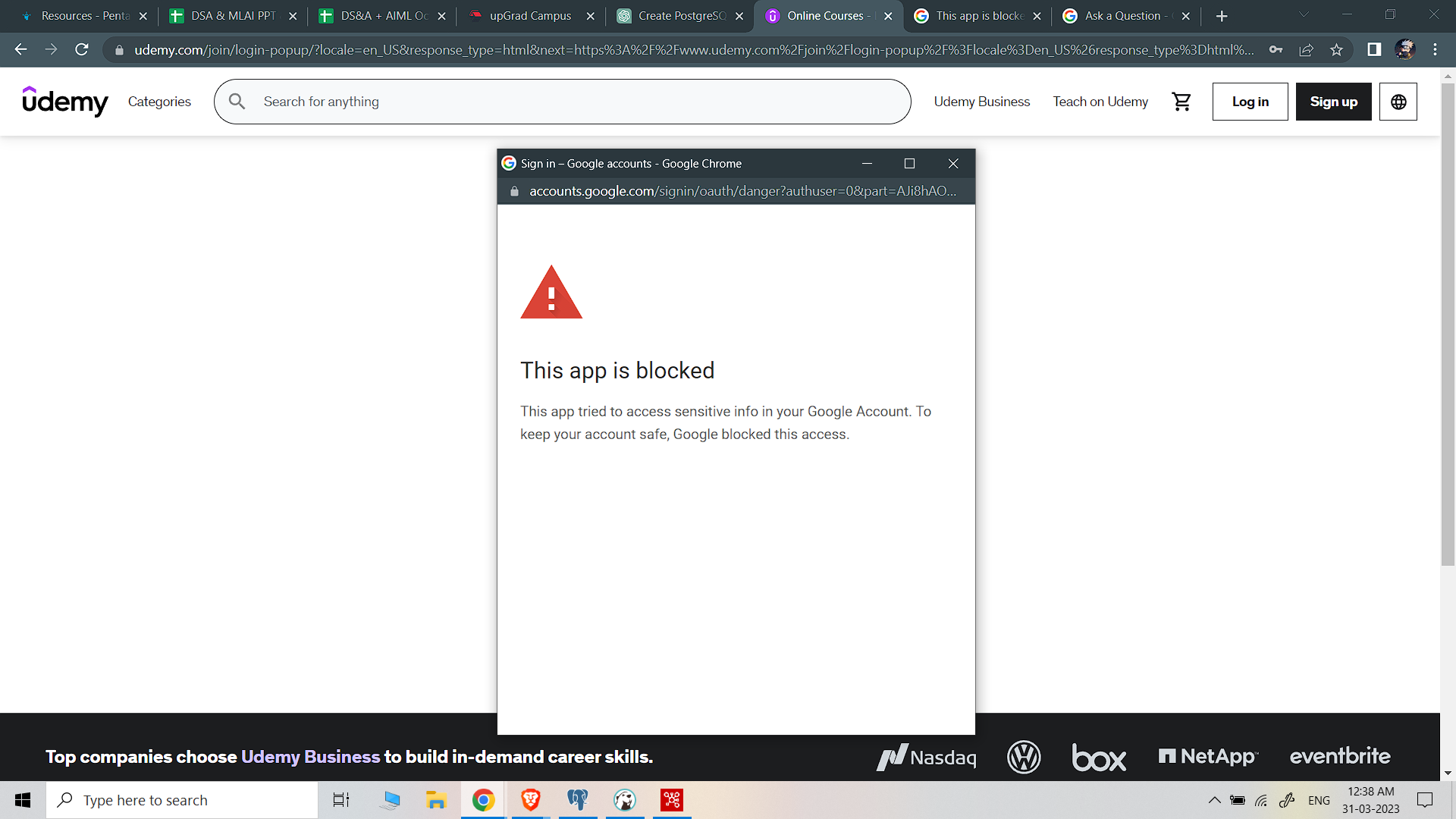Click lock icon in Google popup address bar
The image size is (1456, 819).
coord(514,191)
